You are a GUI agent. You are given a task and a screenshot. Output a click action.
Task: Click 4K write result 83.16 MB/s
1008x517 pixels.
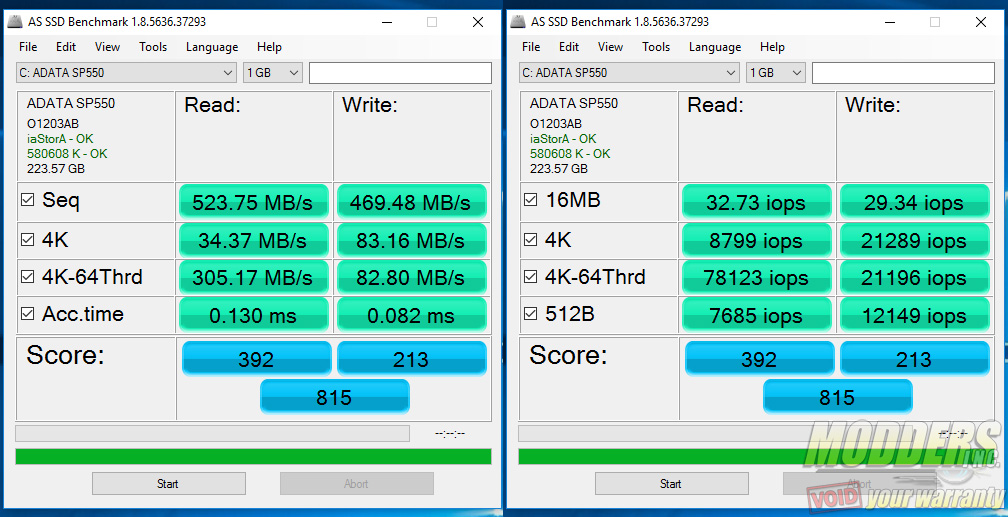(x=411, y=240)
